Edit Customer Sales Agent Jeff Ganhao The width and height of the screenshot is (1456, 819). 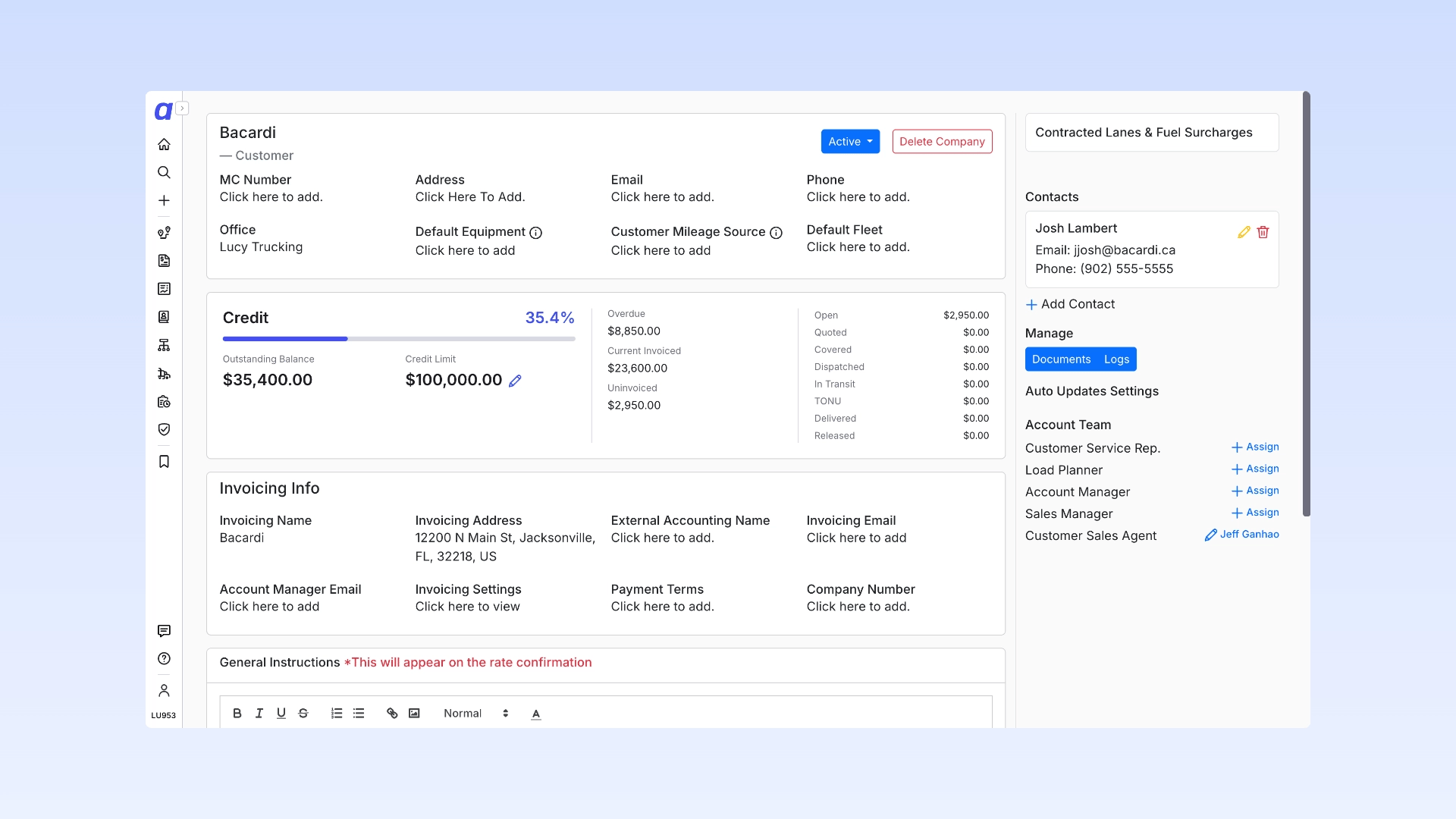pyautogui.click(x=1241, y=535)
